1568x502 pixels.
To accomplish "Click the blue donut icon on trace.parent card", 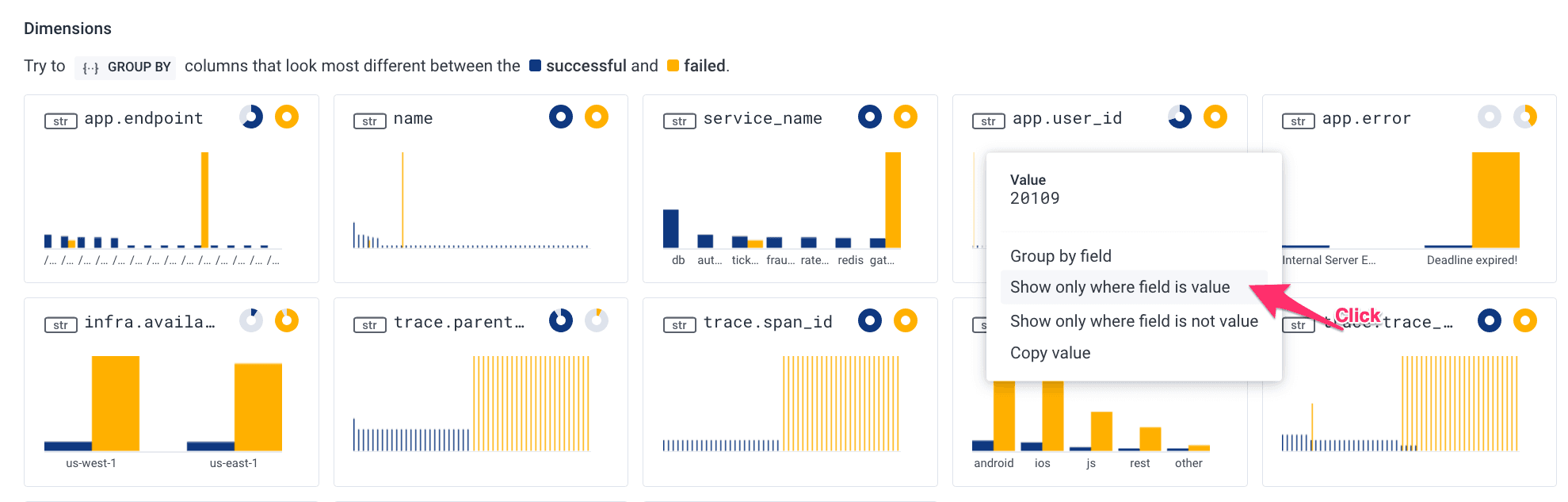I will (561, 320).
